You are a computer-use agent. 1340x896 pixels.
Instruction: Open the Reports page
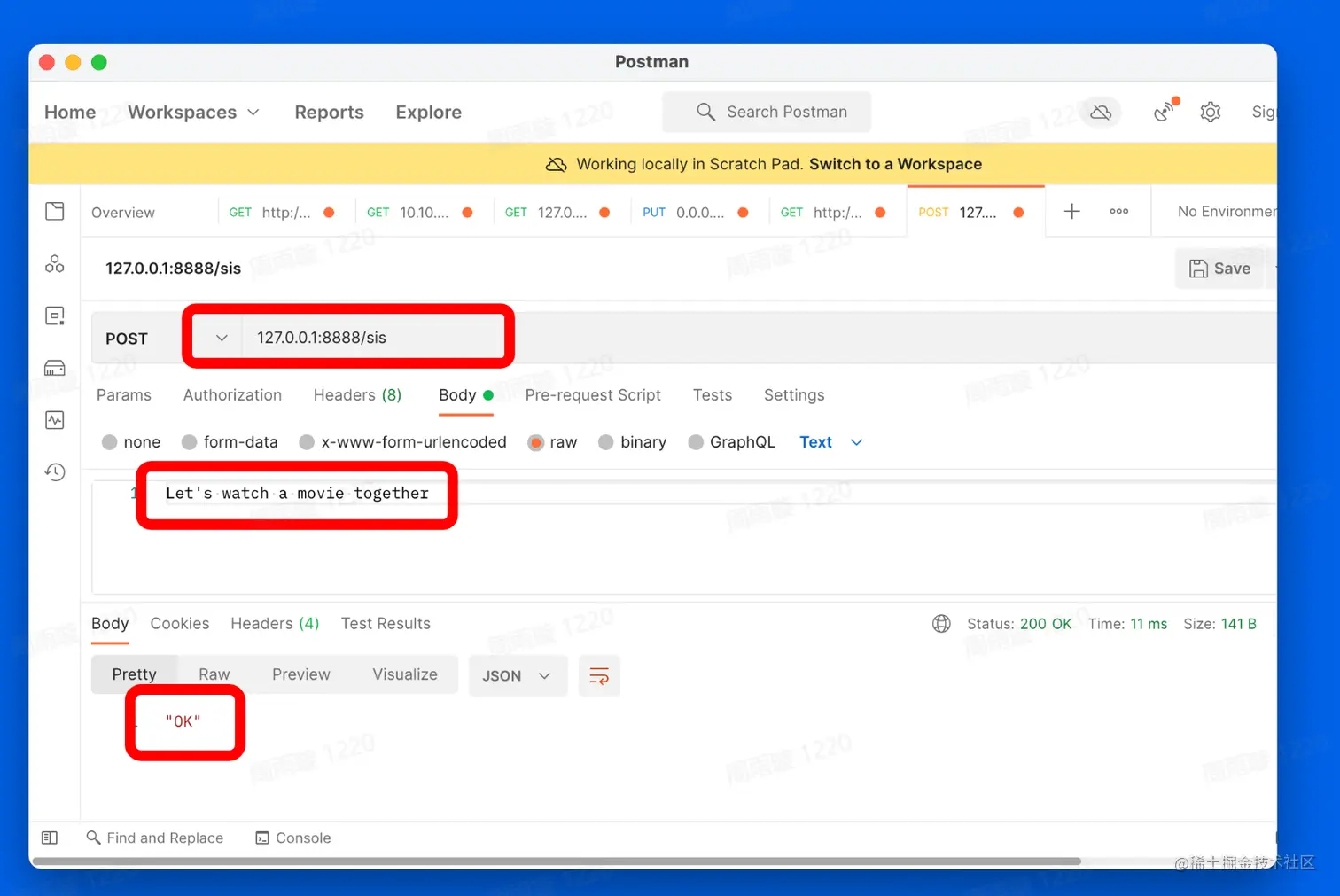click(330, 113)
